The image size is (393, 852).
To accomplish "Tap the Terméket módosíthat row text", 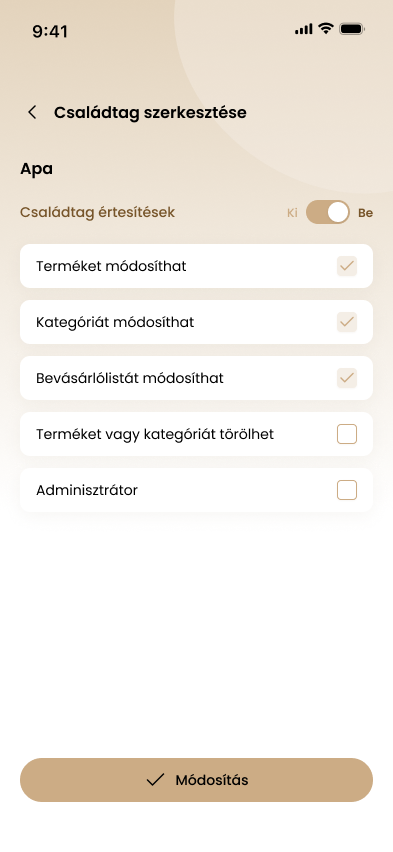I will pos(111,266).
